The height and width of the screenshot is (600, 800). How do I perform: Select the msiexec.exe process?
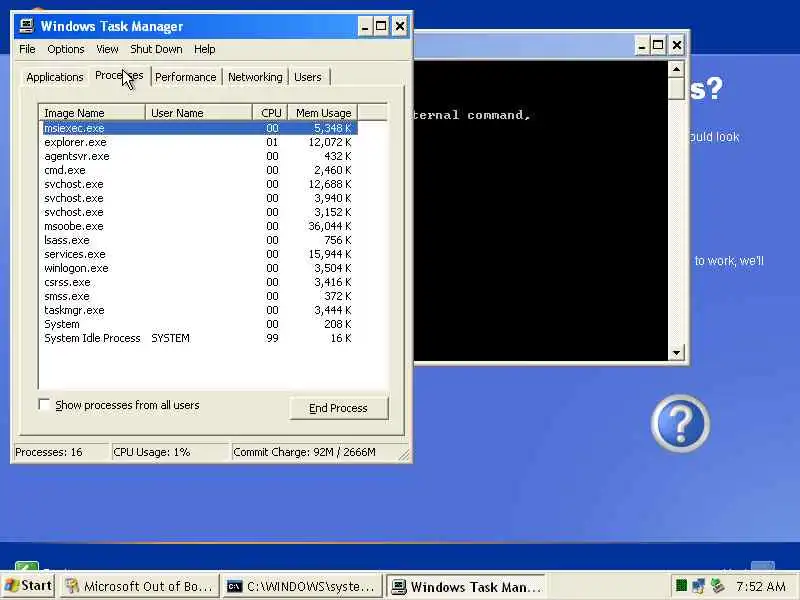pos(200,128)
